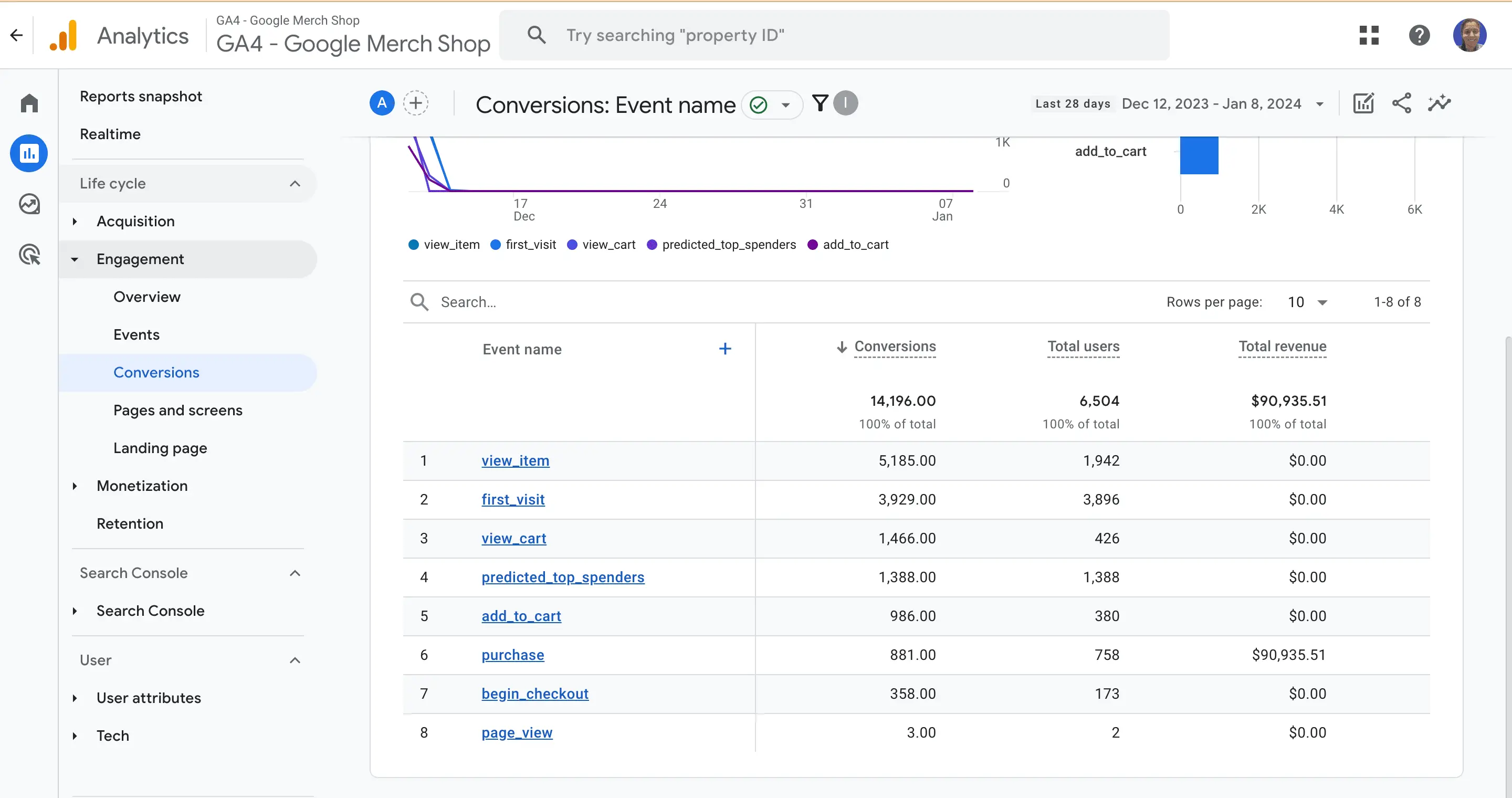Toggle predicted_top_spenders legend series
The width and height of the screenshot is (1512, 798).
721,245
